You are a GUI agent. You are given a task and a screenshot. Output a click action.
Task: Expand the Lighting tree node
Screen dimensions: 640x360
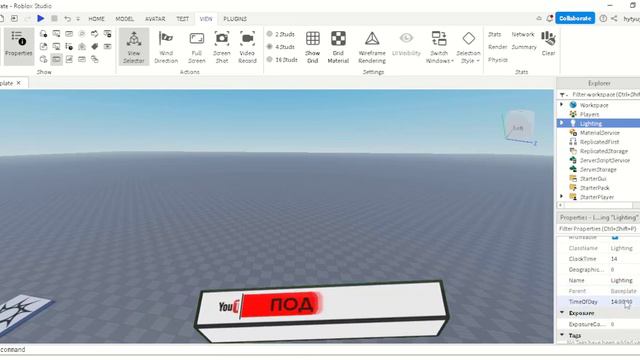coord(562,123)
